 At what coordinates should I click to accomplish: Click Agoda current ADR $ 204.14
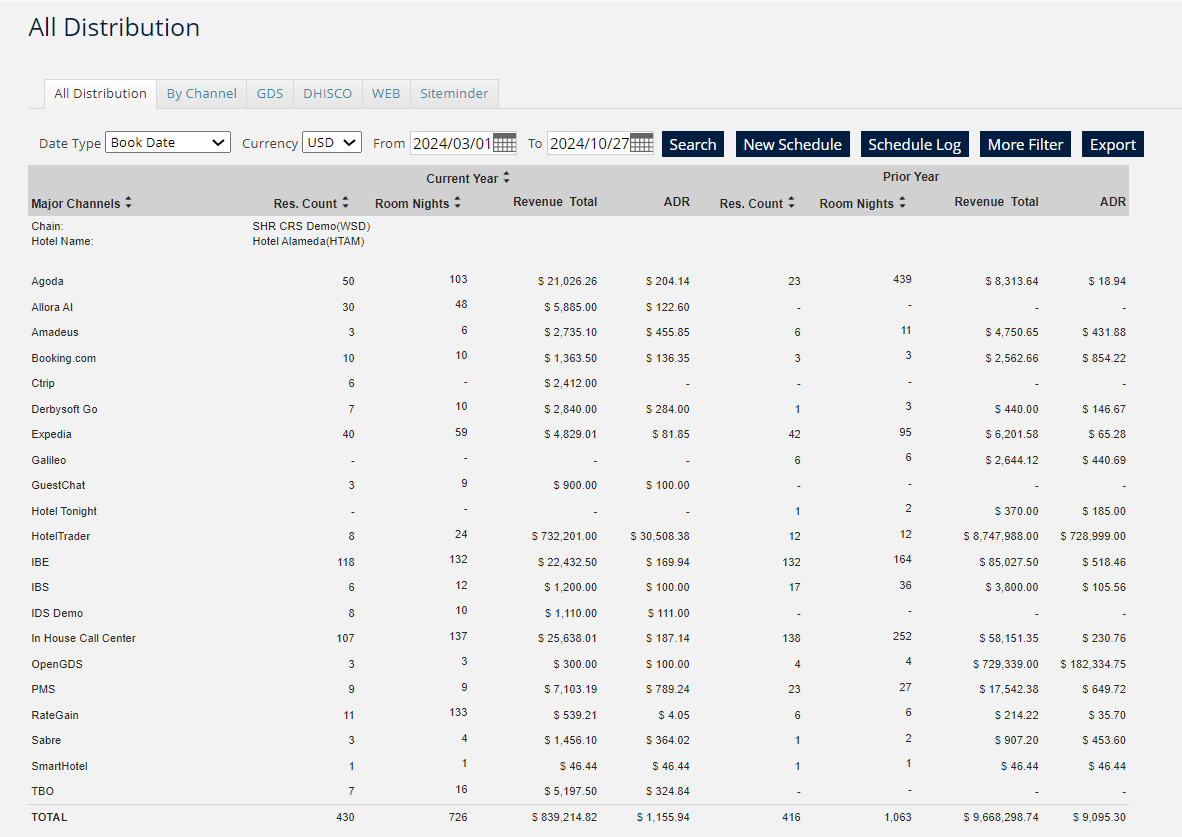coord(667,281)
